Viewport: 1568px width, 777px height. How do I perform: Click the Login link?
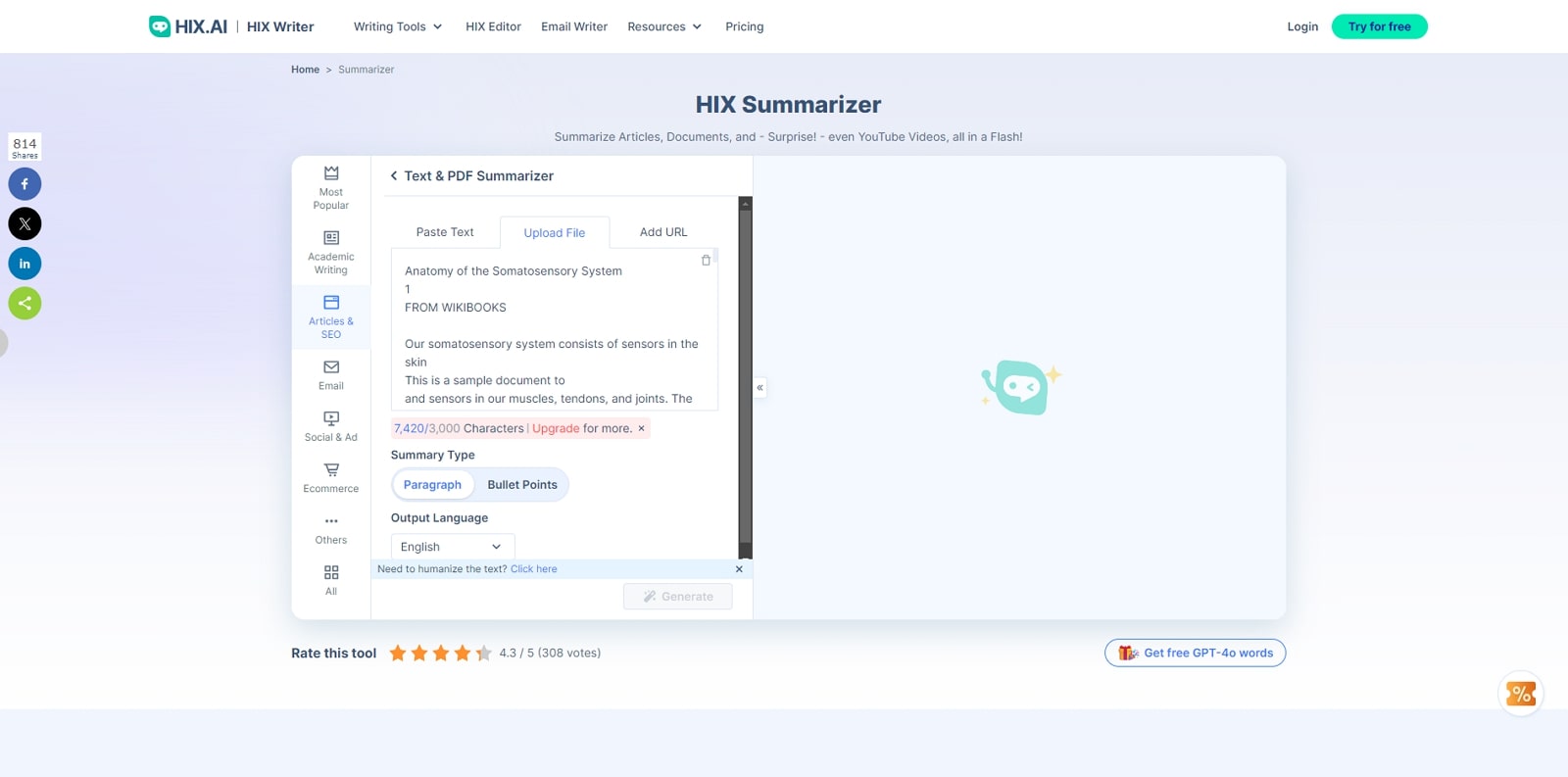[1302, 26]
